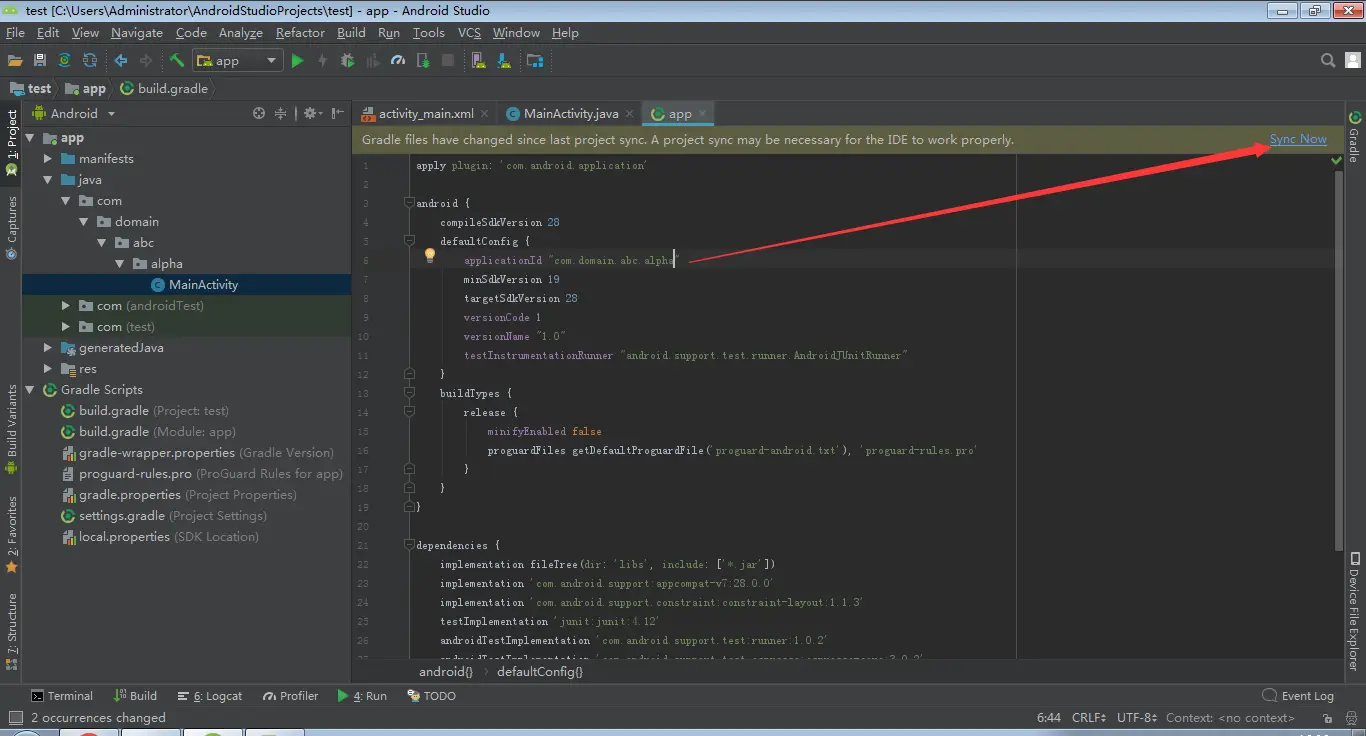This screenshot has width=1366, height=736.
Task: Open Device File Explorer side panel
Action: tap(1355, 610)
